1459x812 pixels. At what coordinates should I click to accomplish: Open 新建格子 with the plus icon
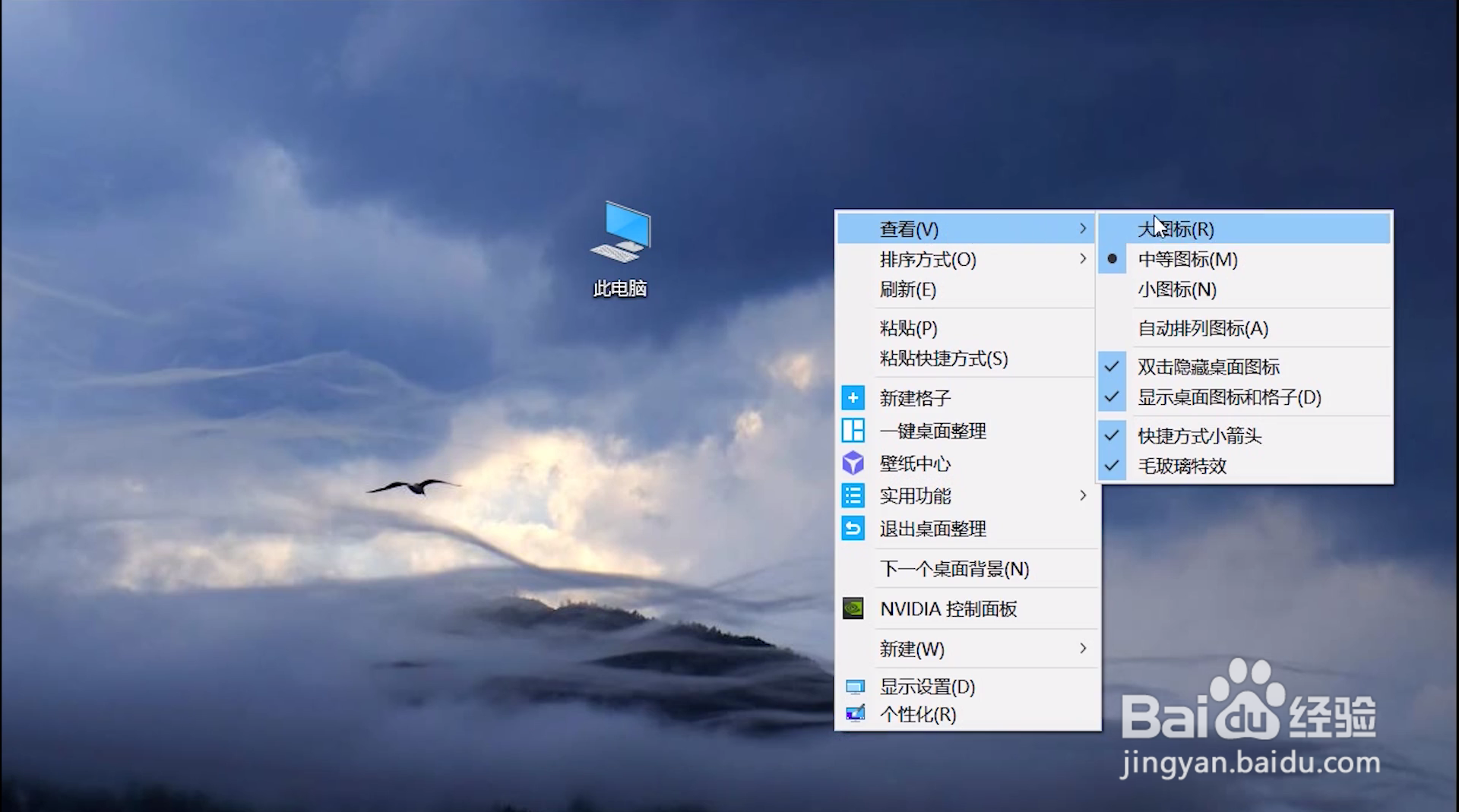853,397
